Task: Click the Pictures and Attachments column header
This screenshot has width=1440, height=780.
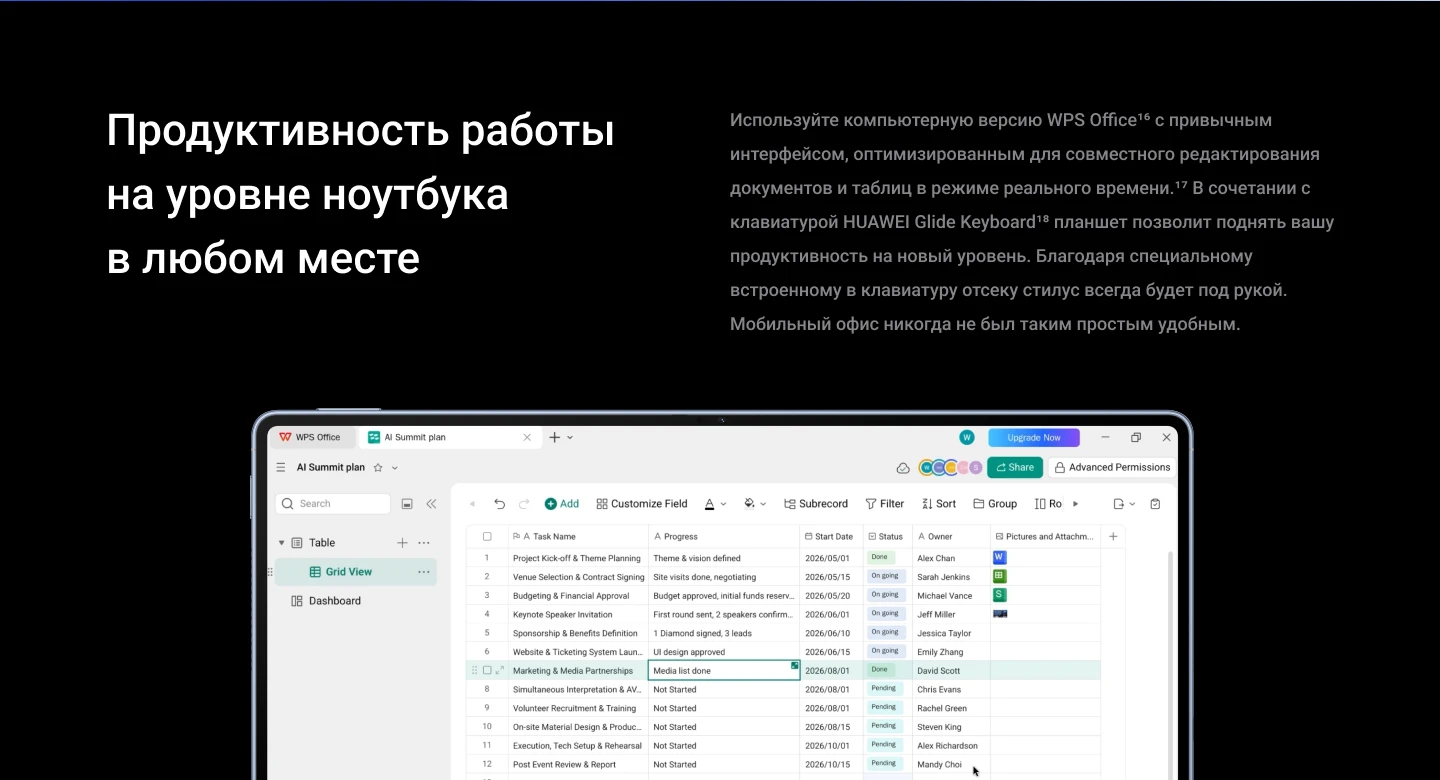Action: point(1046,536)
